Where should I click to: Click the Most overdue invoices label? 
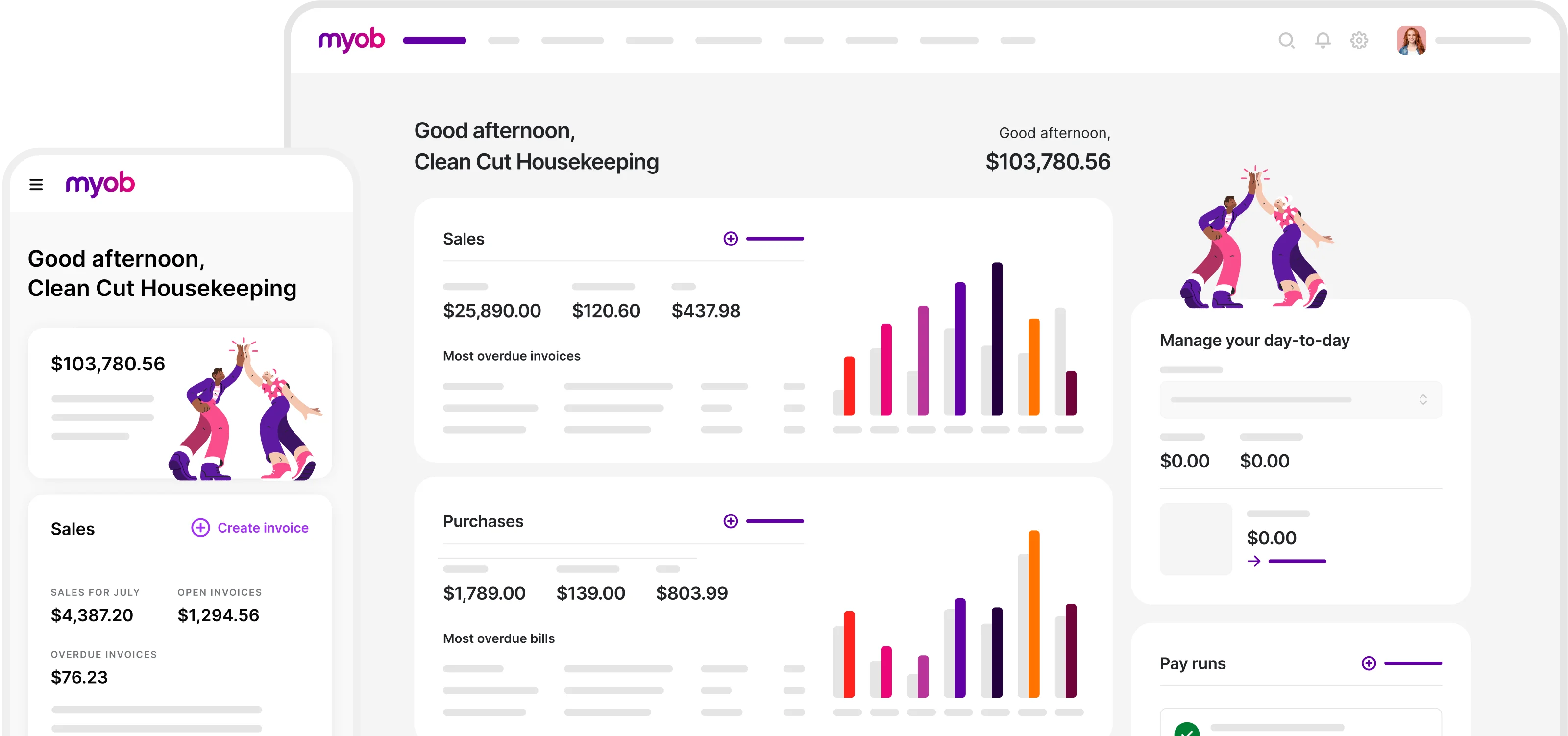click(x=511, y=356)
